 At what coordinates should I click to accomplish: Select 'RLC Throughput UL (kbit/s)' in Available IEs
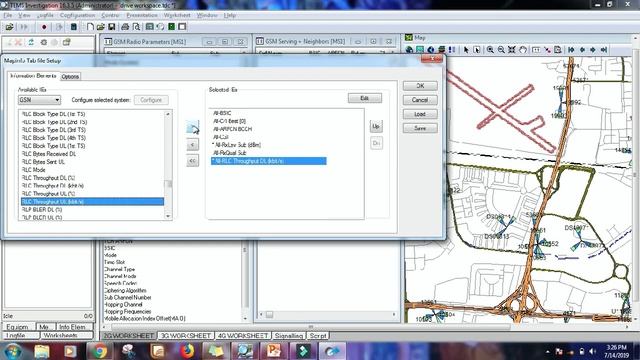92,202
